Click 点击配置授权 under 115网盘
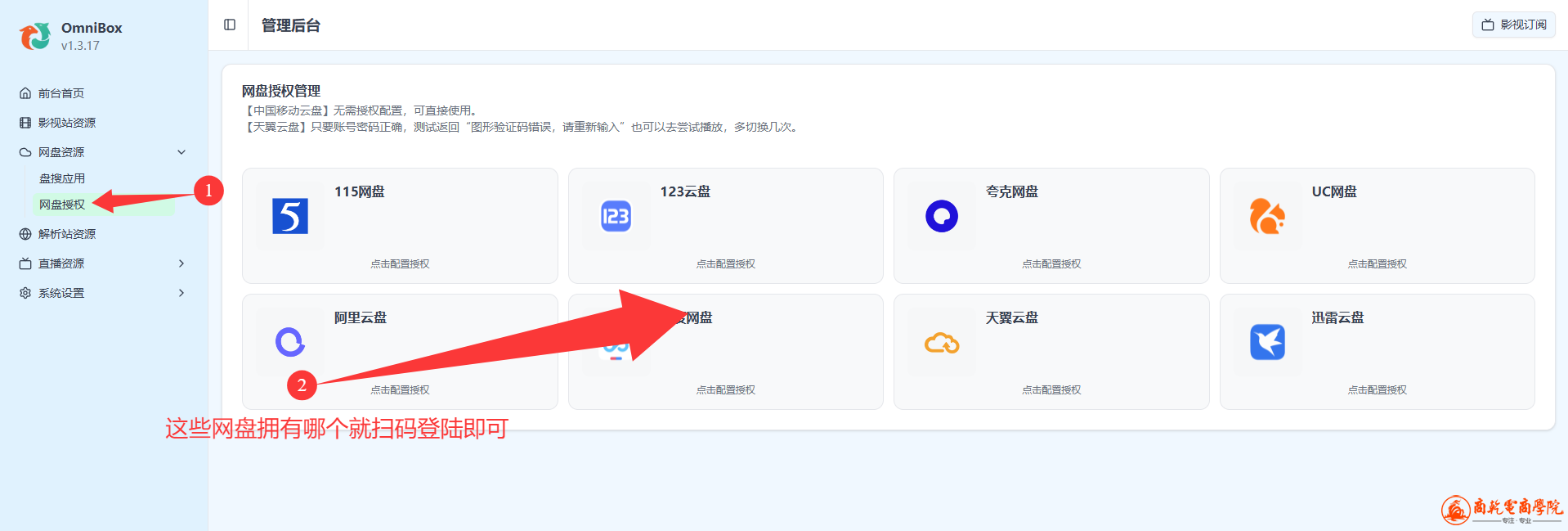 pos(400,264)
